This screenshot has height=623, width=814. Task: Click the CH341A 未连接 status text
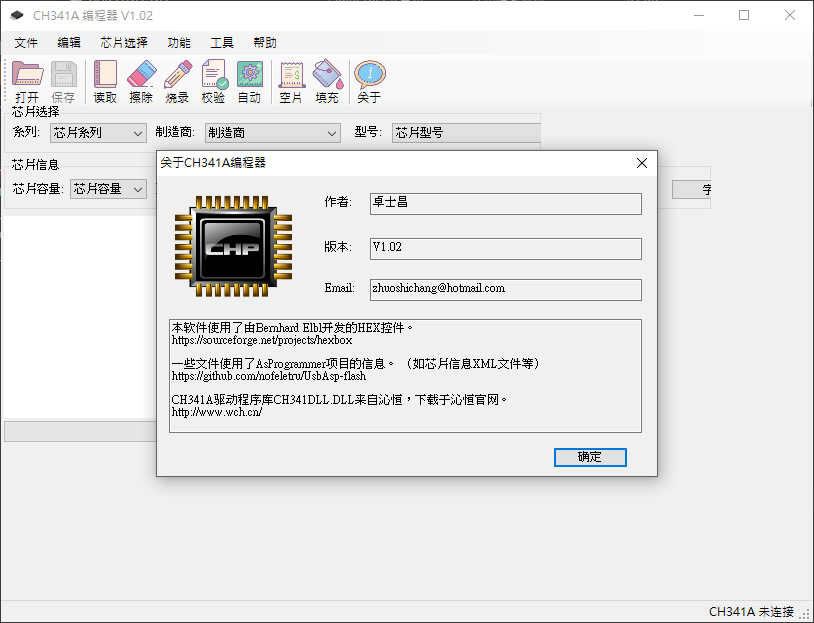click(751, 612)
